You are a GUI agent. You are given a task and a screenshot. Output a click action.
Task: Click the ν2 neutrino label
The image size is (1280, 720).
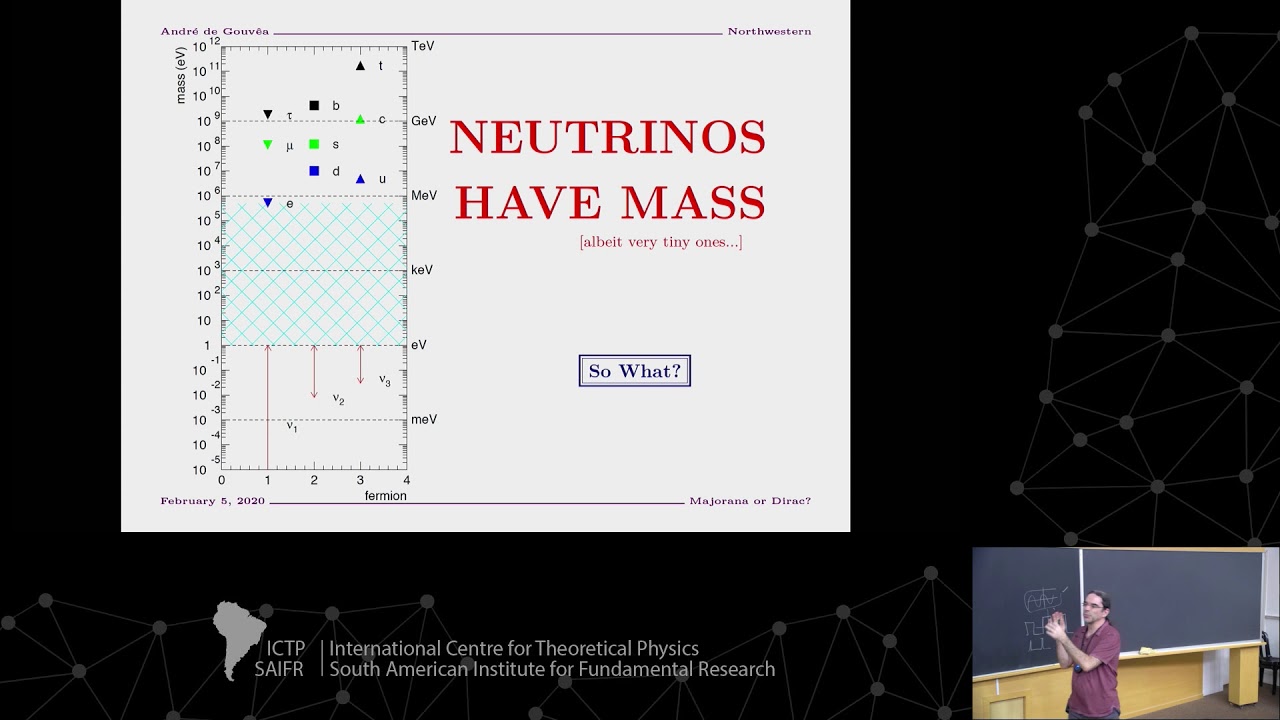[x=338, y=399]
